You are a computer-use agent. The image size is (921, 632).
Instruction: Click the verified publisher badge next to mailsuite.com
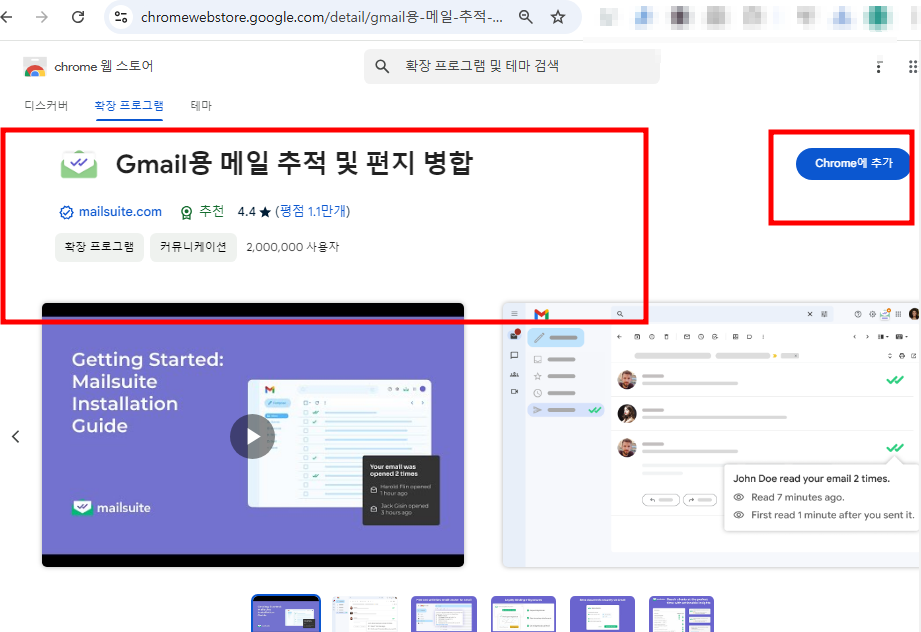65,211
